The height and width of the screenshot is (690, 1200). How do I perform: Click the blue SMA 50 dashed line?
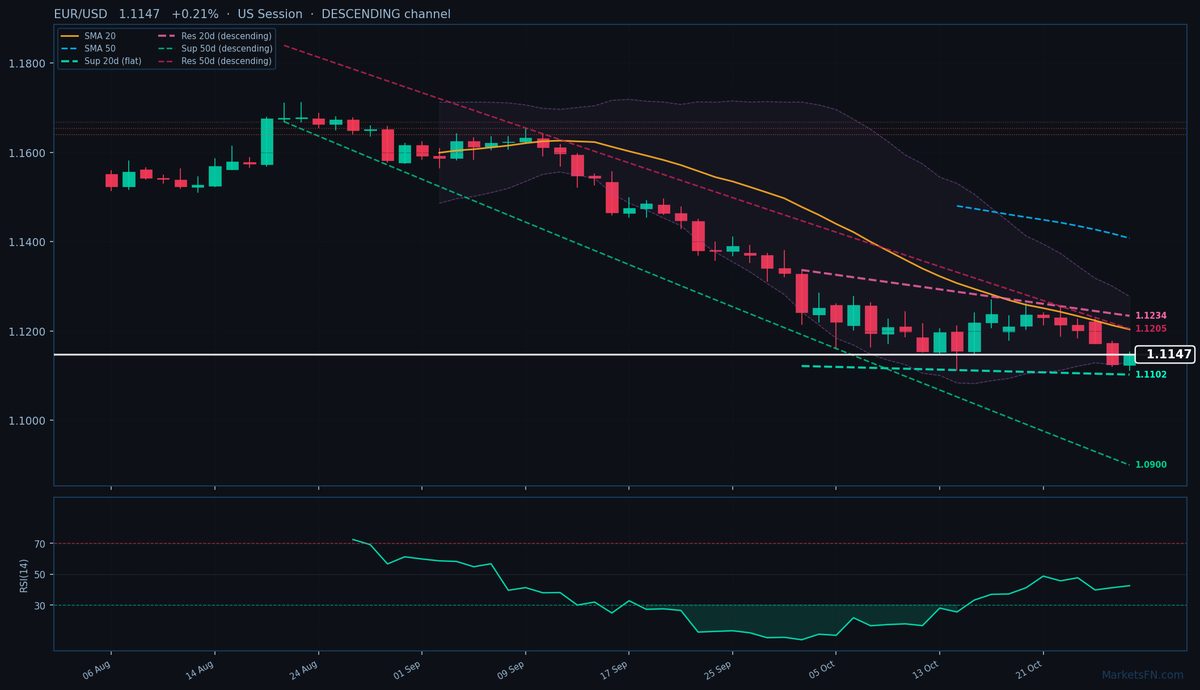click(1043, 220)
